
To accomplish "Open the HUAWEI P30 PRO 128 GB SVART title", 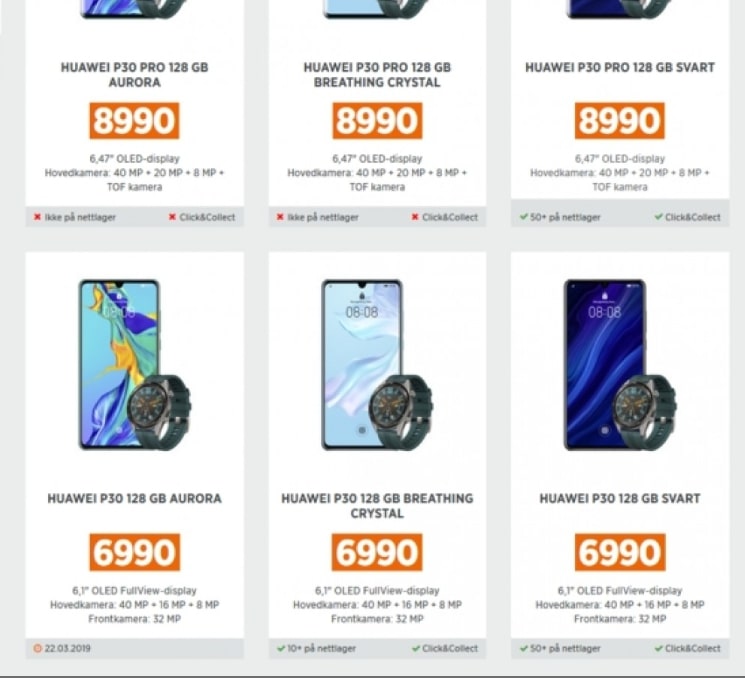I will (620, 67).
